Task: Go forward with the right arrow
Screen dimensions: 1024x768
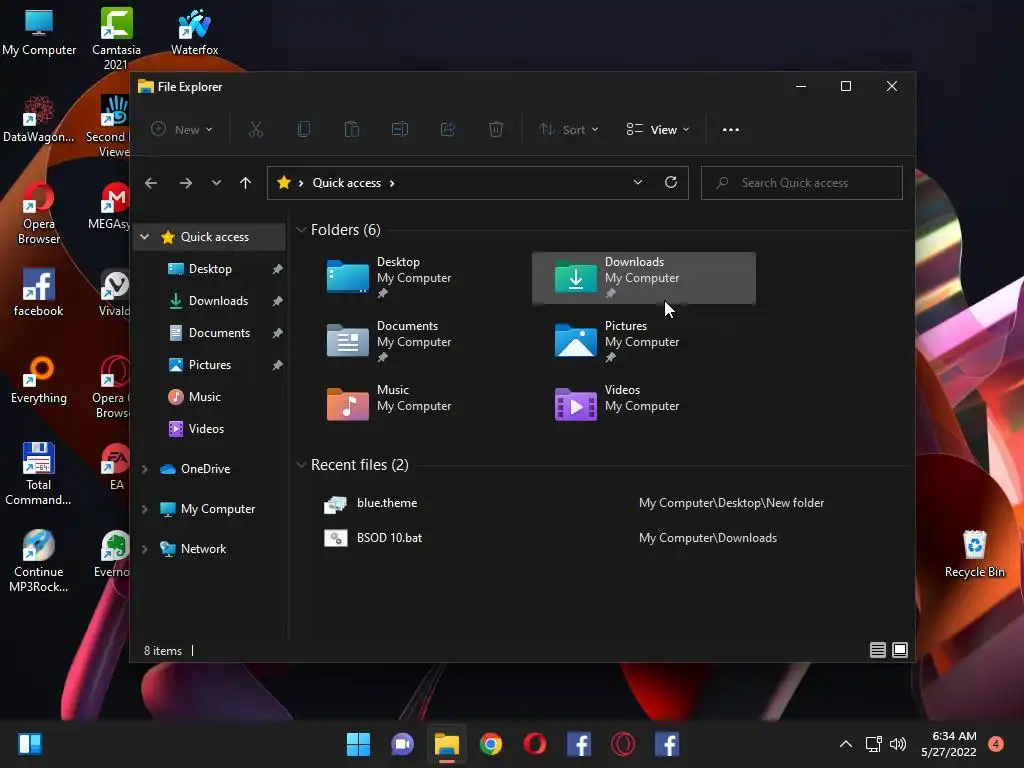Action: (x=186, y=183)
